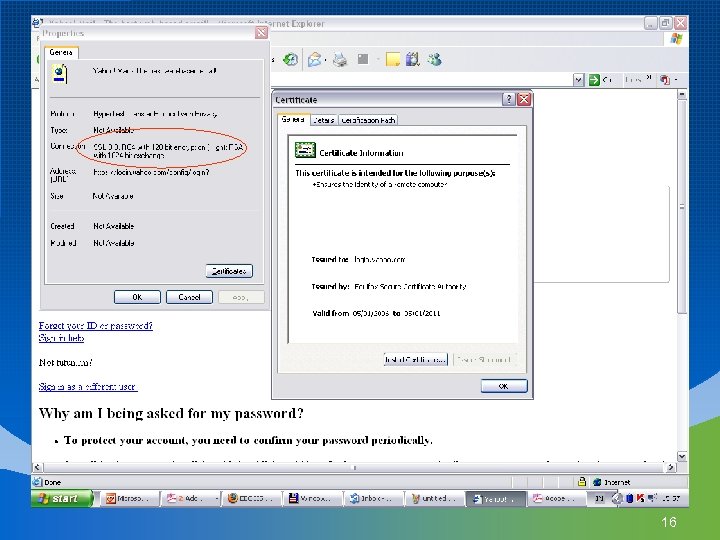Click the grayed-out Edit toolbar icon
The image size is (720, 540).
363,59
